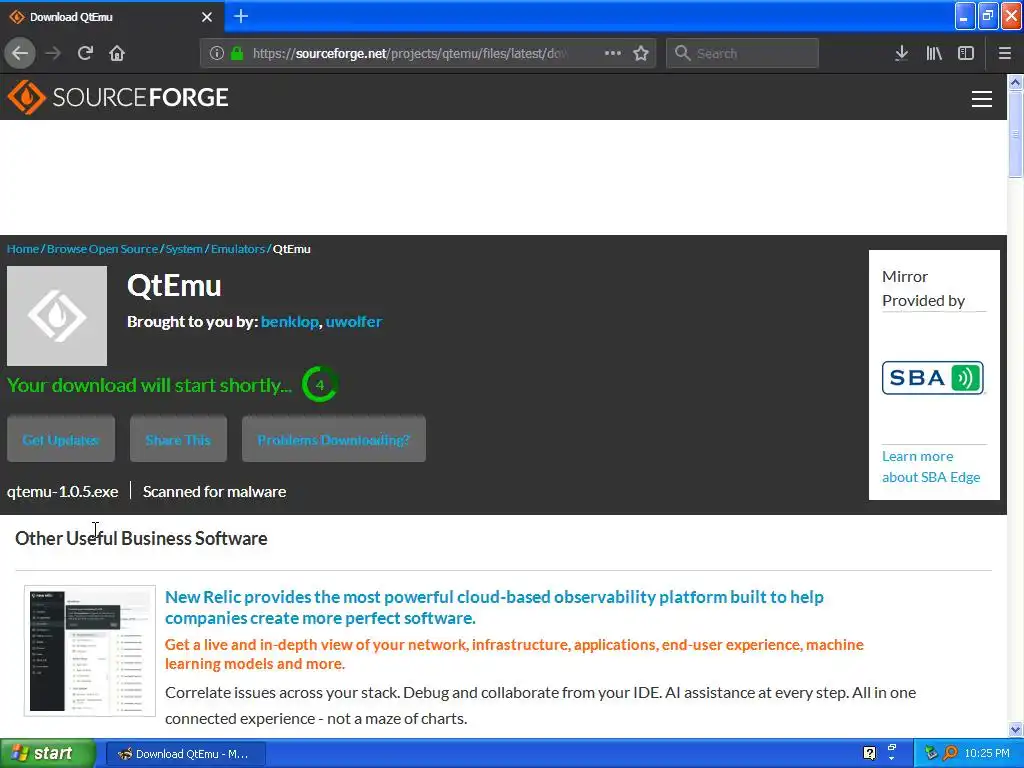The width and height of the screenshot is (1024, 768).
Task: Click into the browser Search box
Action: 743,53
